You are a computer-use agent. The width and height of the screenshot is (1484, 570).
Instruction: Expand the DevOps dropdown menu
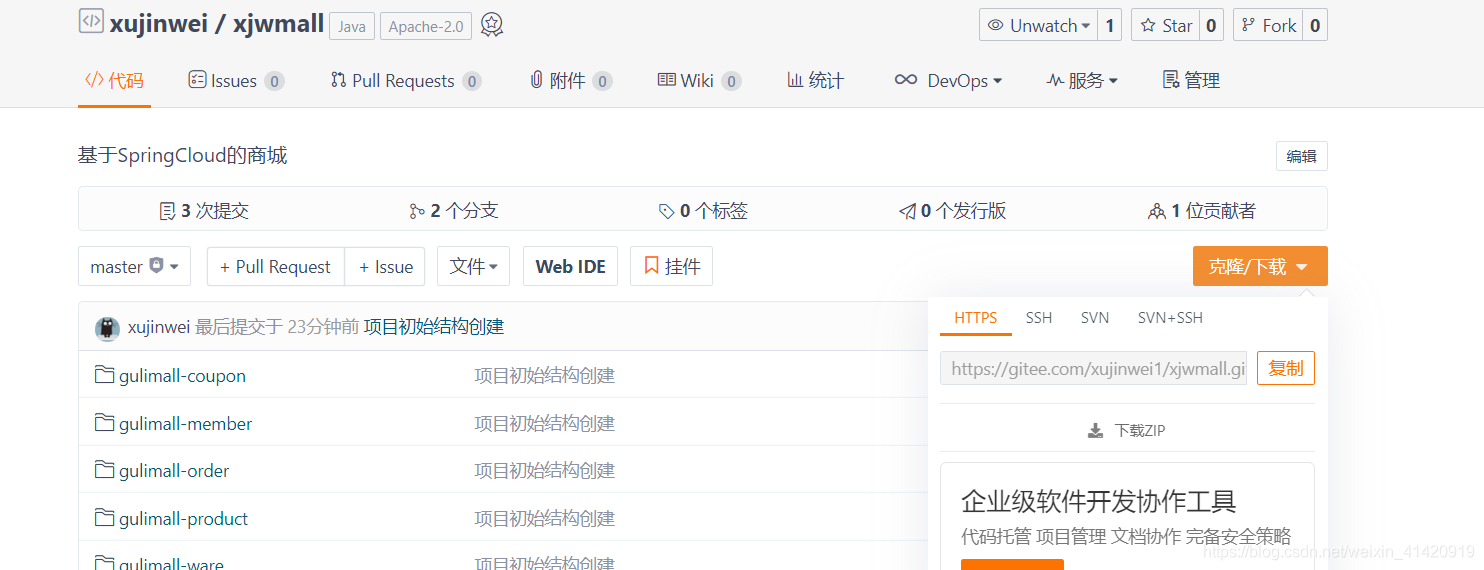[x=948, y=81]
